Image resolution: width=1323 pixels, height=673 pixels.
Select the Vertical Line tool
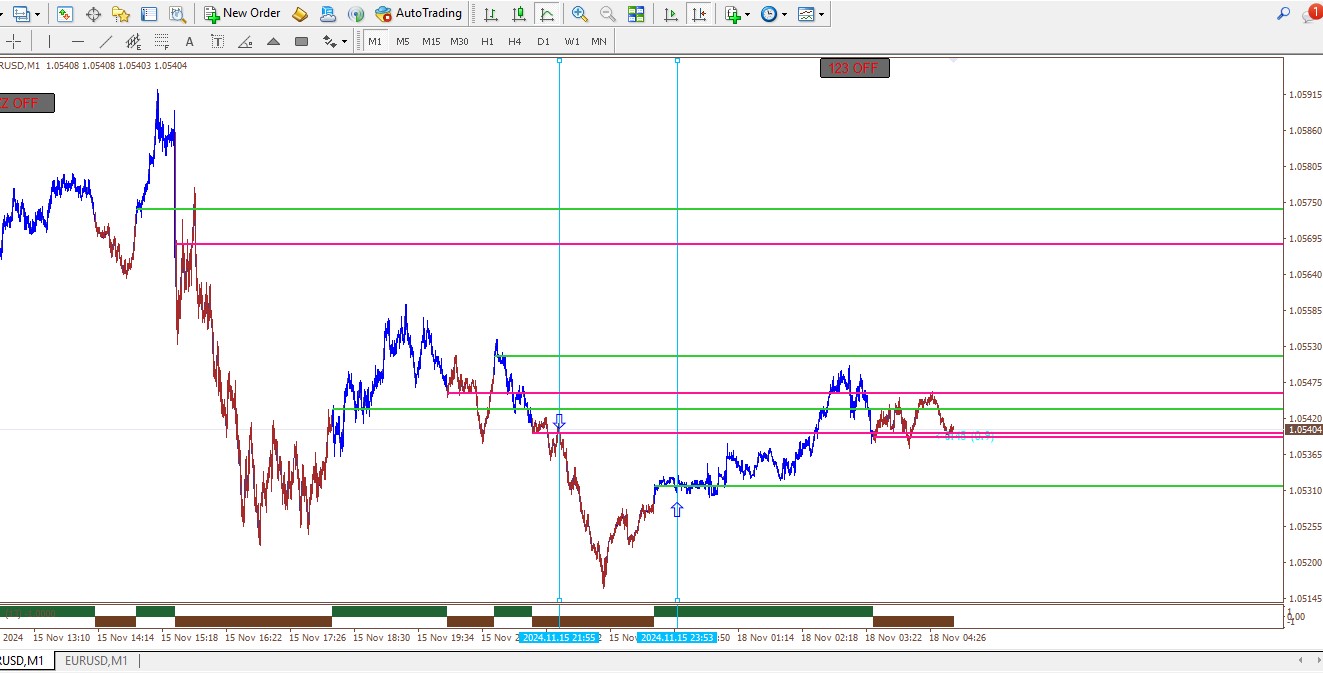click(48, 41)
